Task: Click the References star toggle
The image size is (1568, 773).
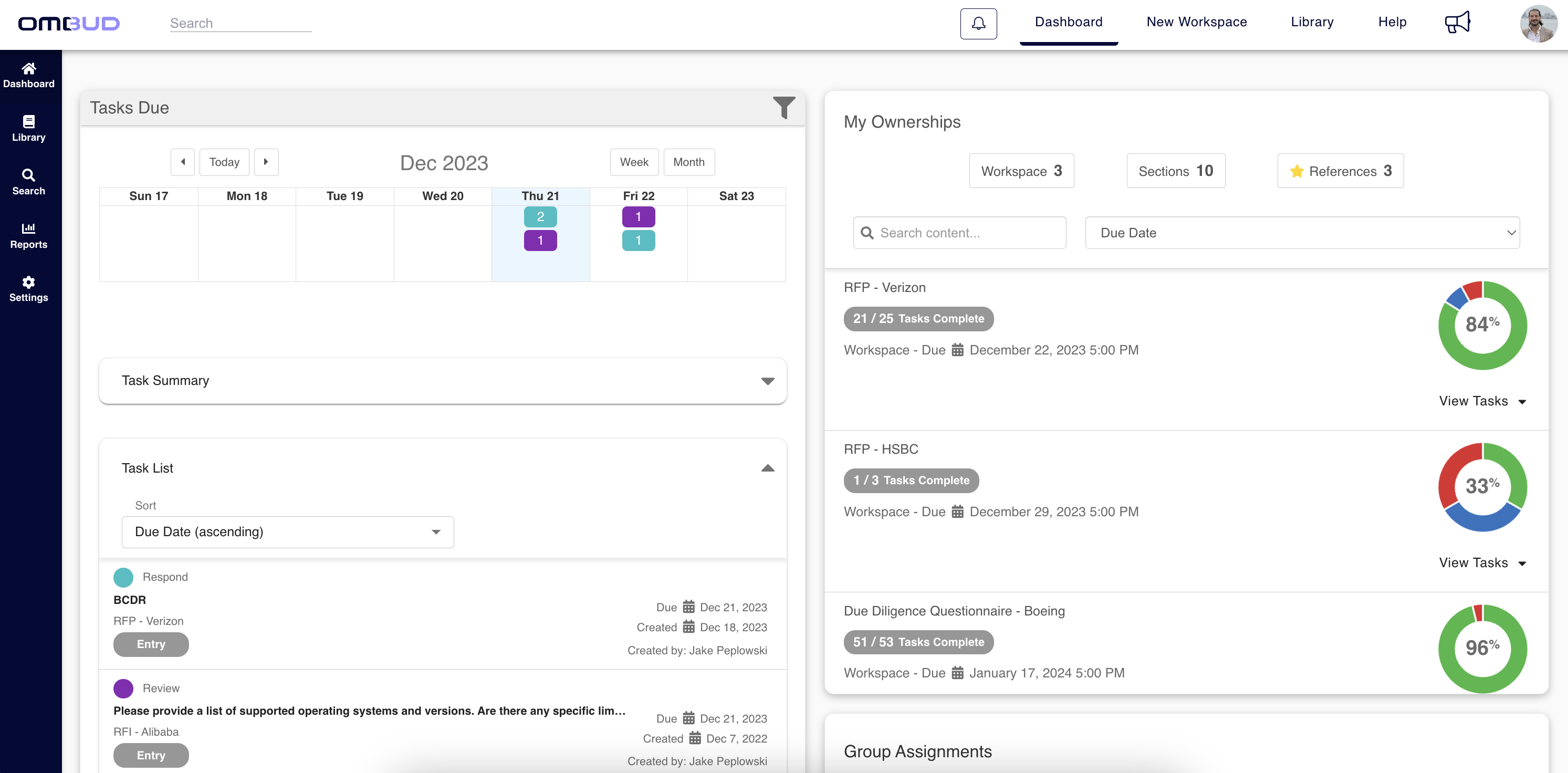Action: pyautogui.click(x=1340, y=171)
